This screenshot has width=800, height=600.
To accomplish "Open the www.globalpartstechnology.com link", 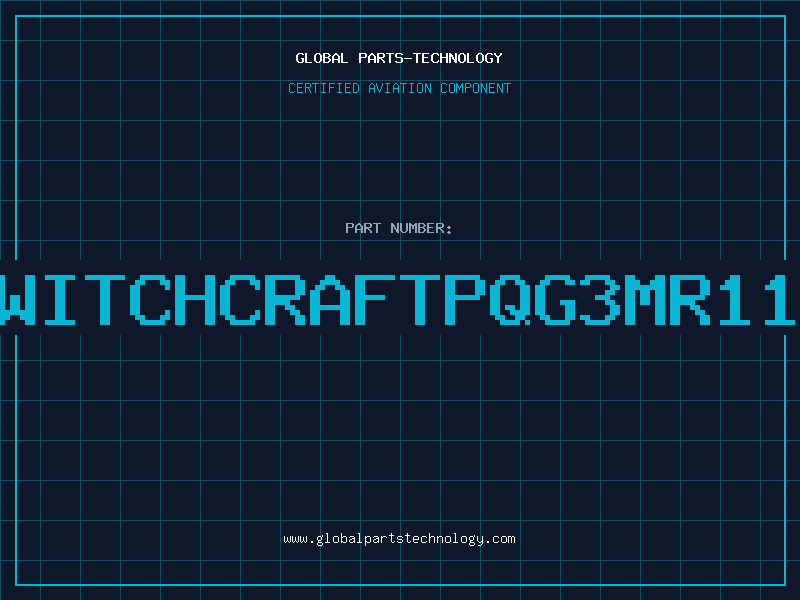I will tap(399, 539).
